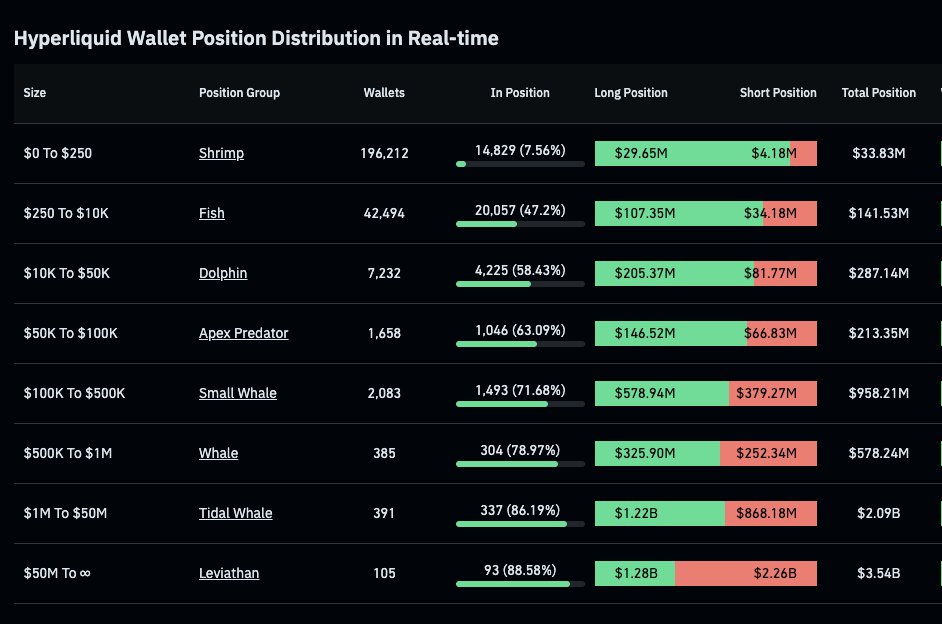Click the Fish 47.2% in-position progress bar
Image resolution: width=942 pixels, height=624 pixels.
[520, 224]
